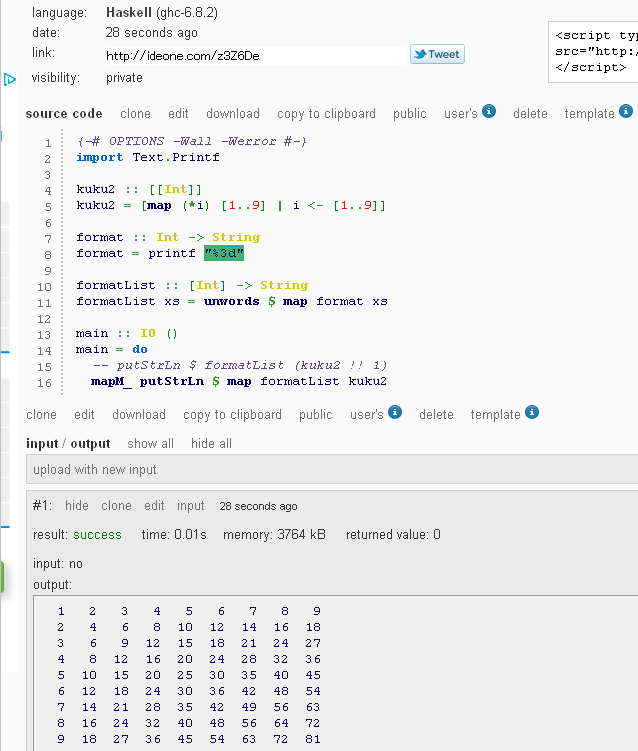Edit run #1

click(x=154, y=506)
